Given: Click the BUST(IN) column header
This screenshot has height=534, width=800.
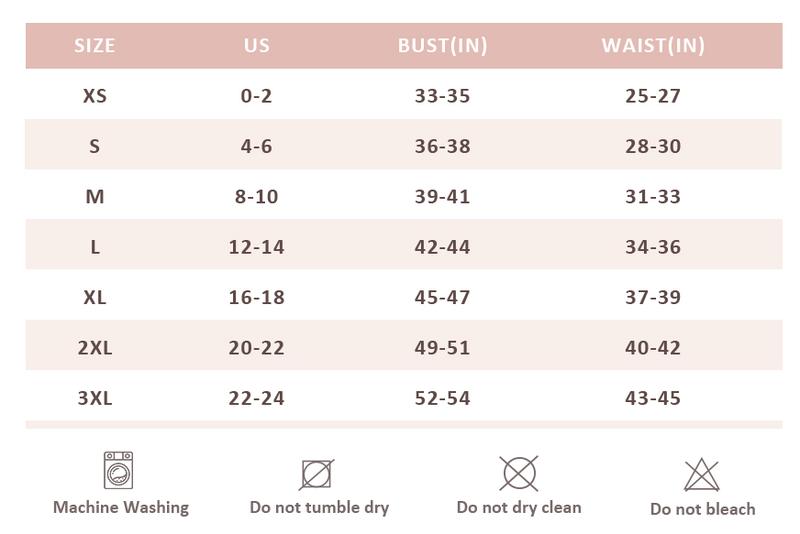Looking at the screenshot, I should (x=442, y=45).
